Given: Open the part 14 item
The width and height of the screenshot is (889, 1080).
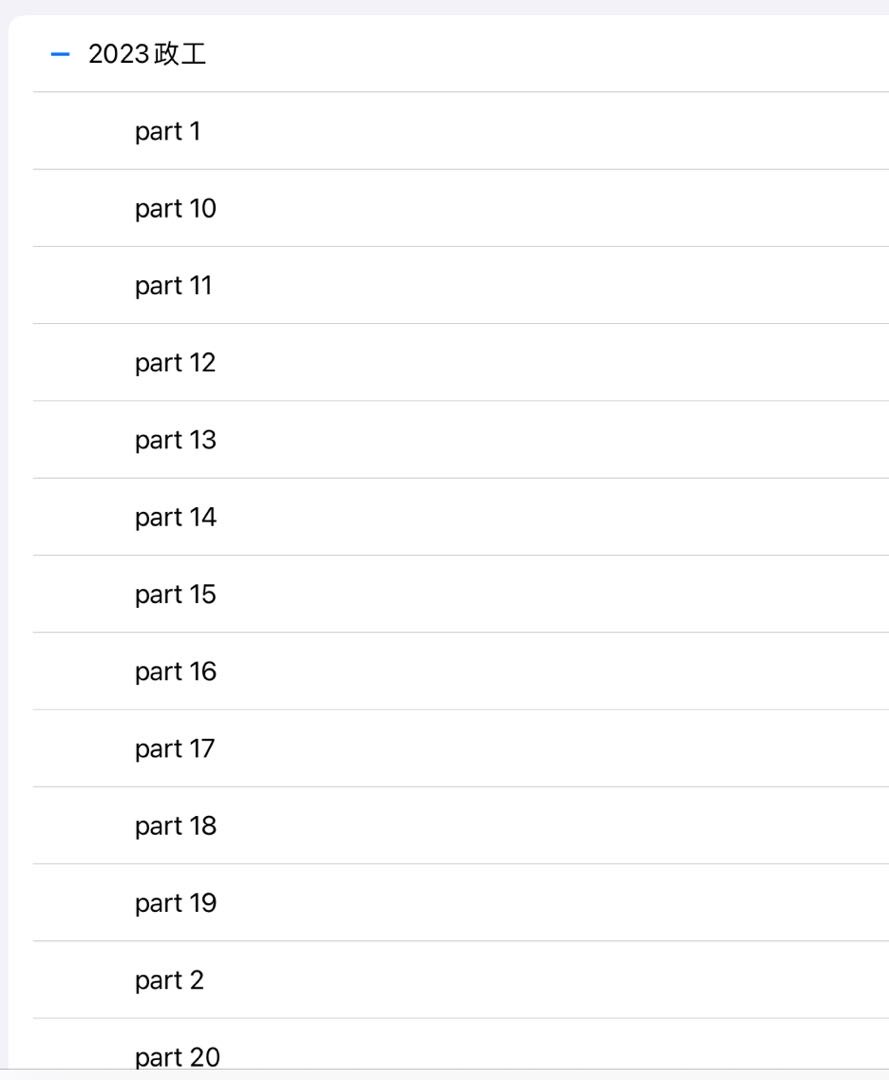Looking at the screenshot, I should pos(461,517).
